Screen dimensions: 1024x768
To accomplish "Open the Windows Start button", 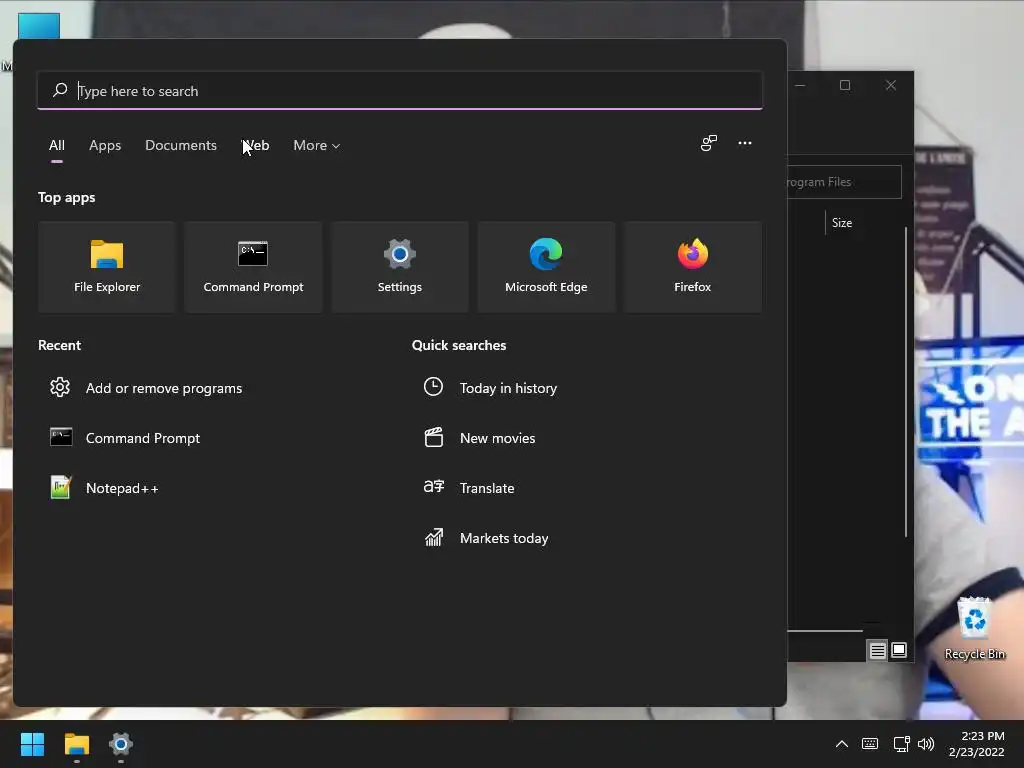I will [32, 744].
